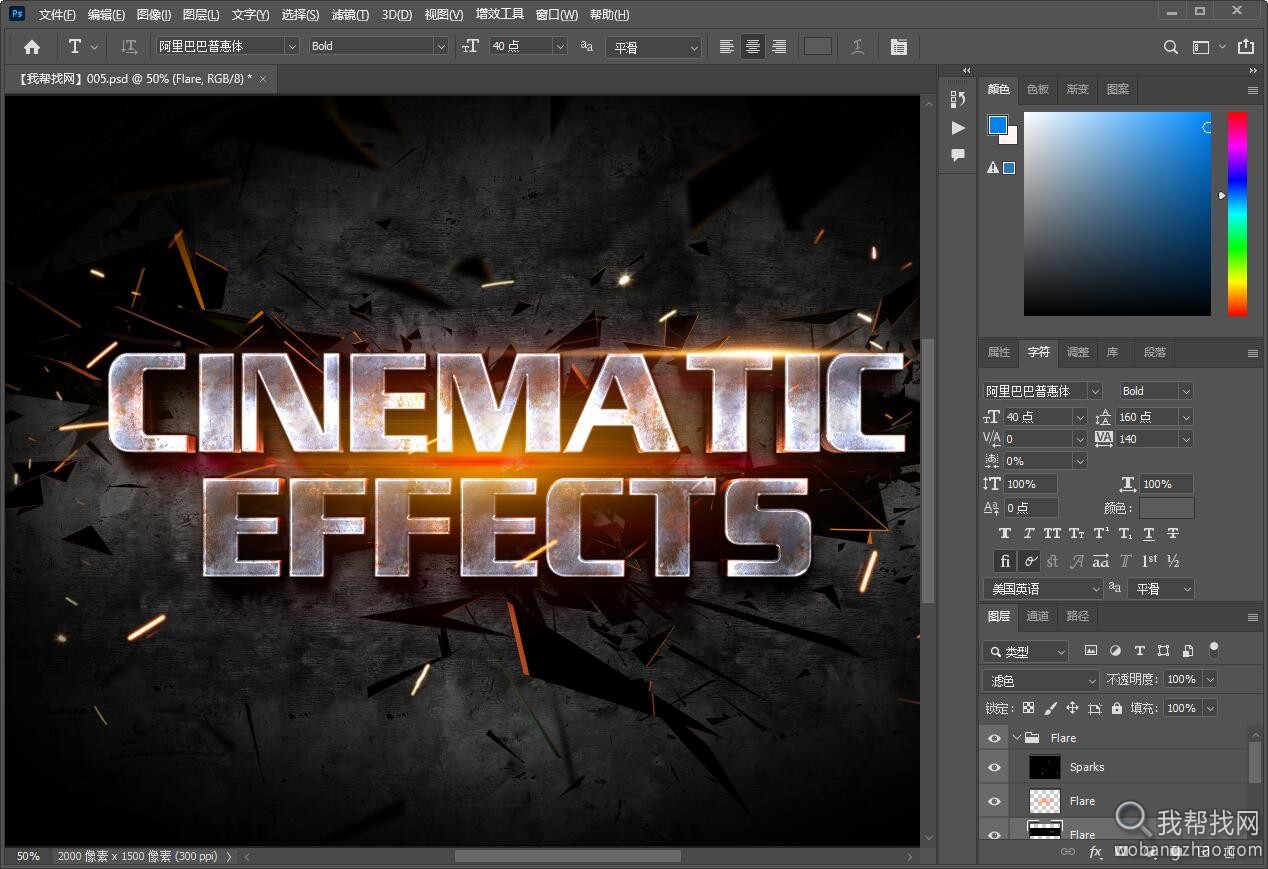Switch to the 段落 tab
Viewport: 1268px width, 869px height.
pyautogui.click(x=1155, y=352)
